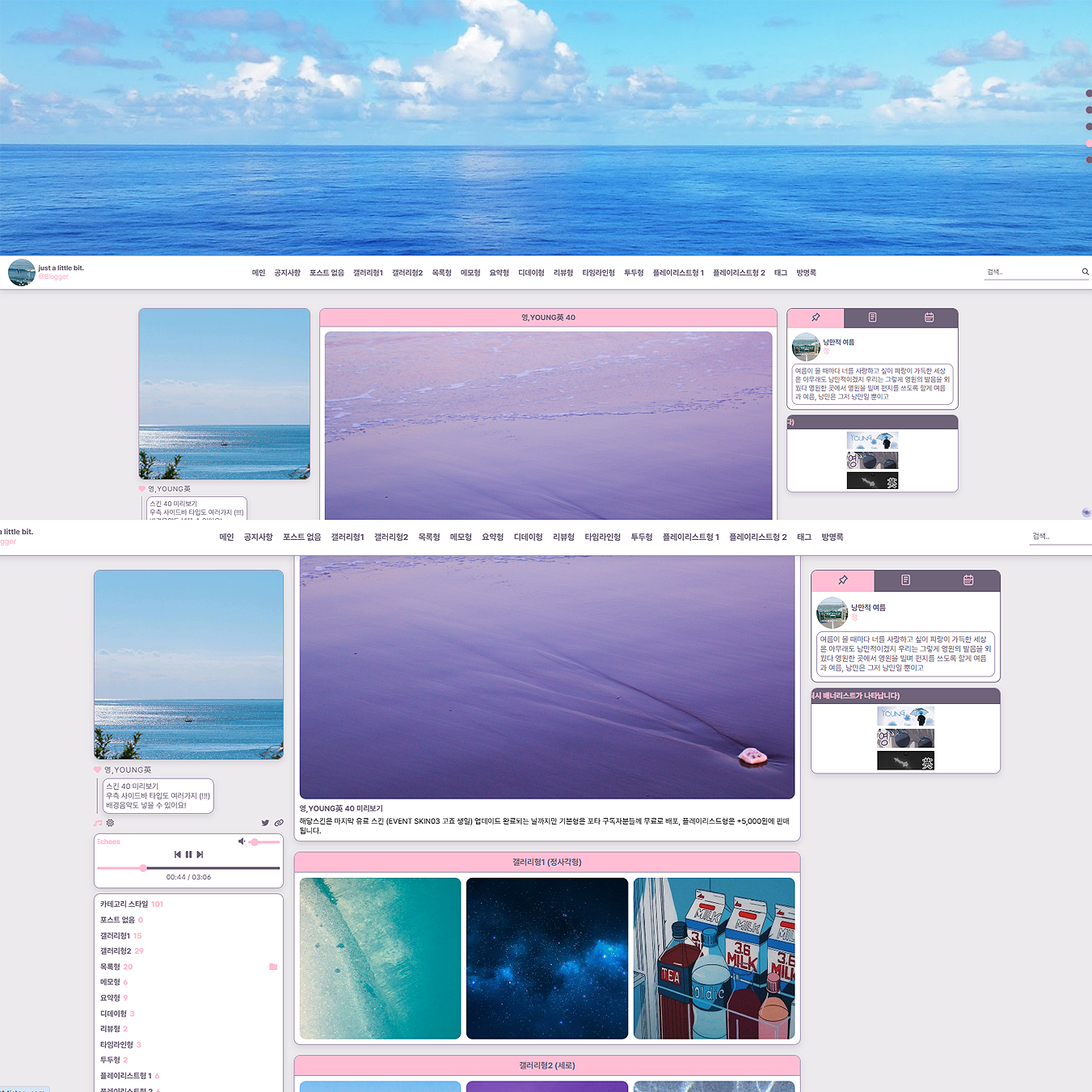Click the round blog avatar beside 'just a little bit.'
This screenshot has height=1092, width=1092.
point(21,272)
